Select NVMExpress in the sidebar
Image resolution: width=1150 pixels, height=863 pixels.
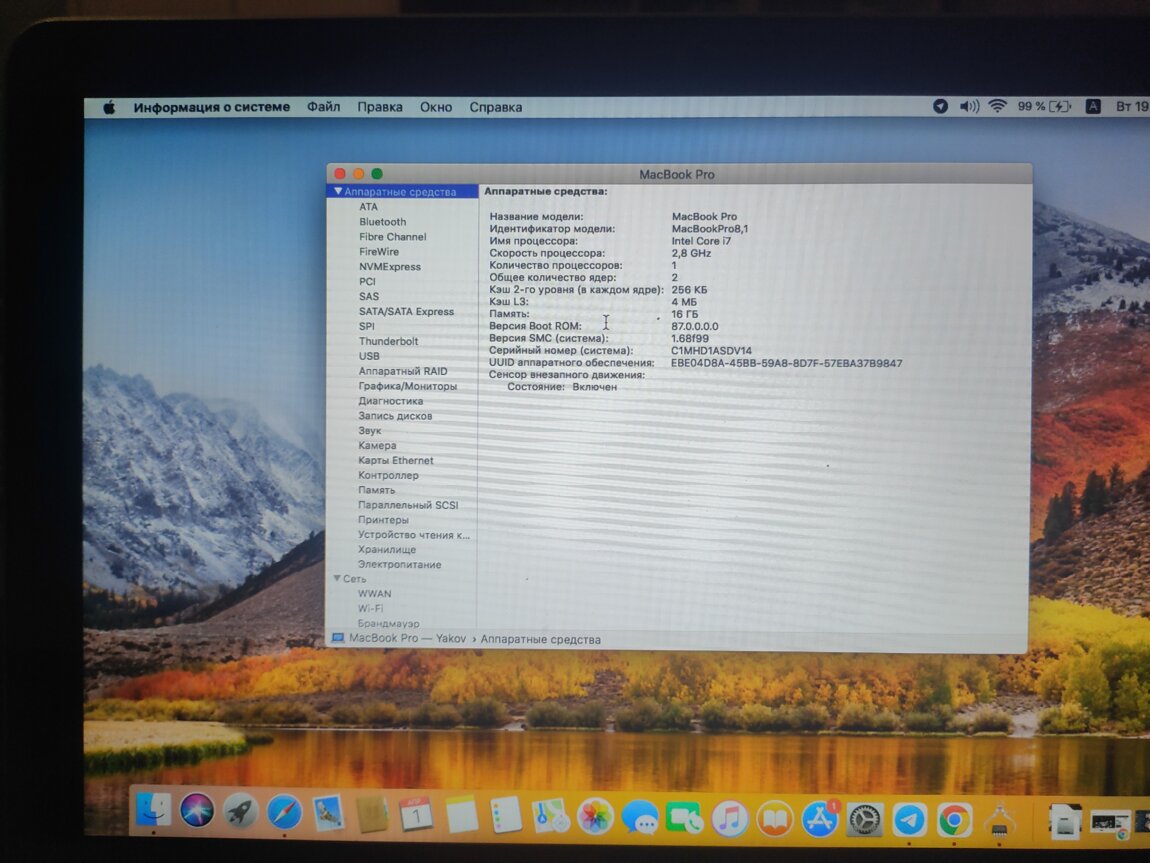(x=389, y=267)
